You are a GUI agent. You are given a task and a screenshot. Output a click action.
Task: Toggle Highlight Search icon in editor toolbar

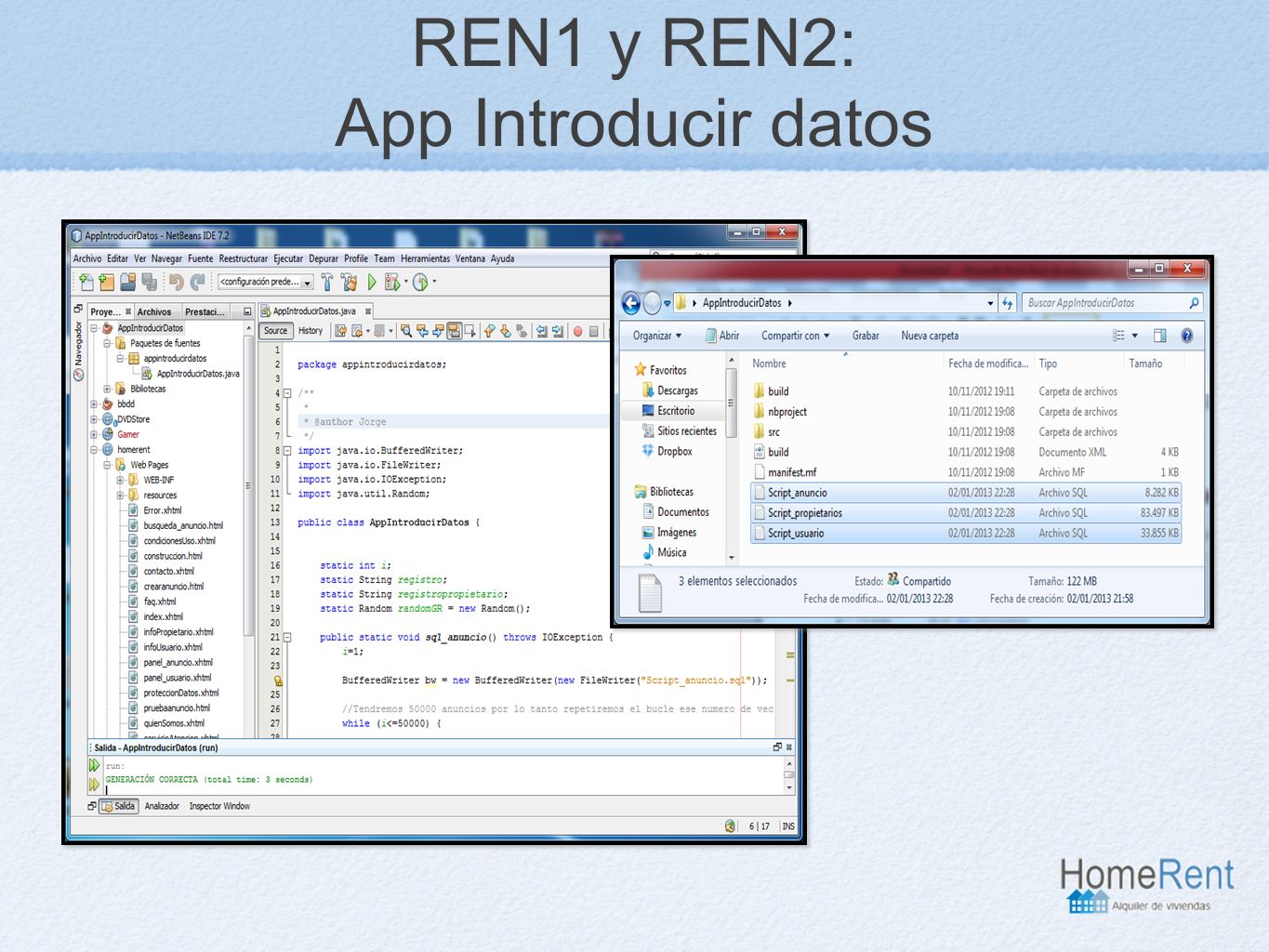click(x=454, y=331)
